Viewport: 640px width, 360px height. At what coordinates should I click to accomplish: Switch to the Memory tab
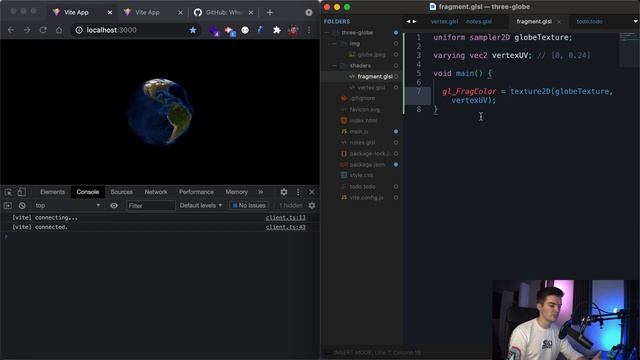[x=236, y=192]
